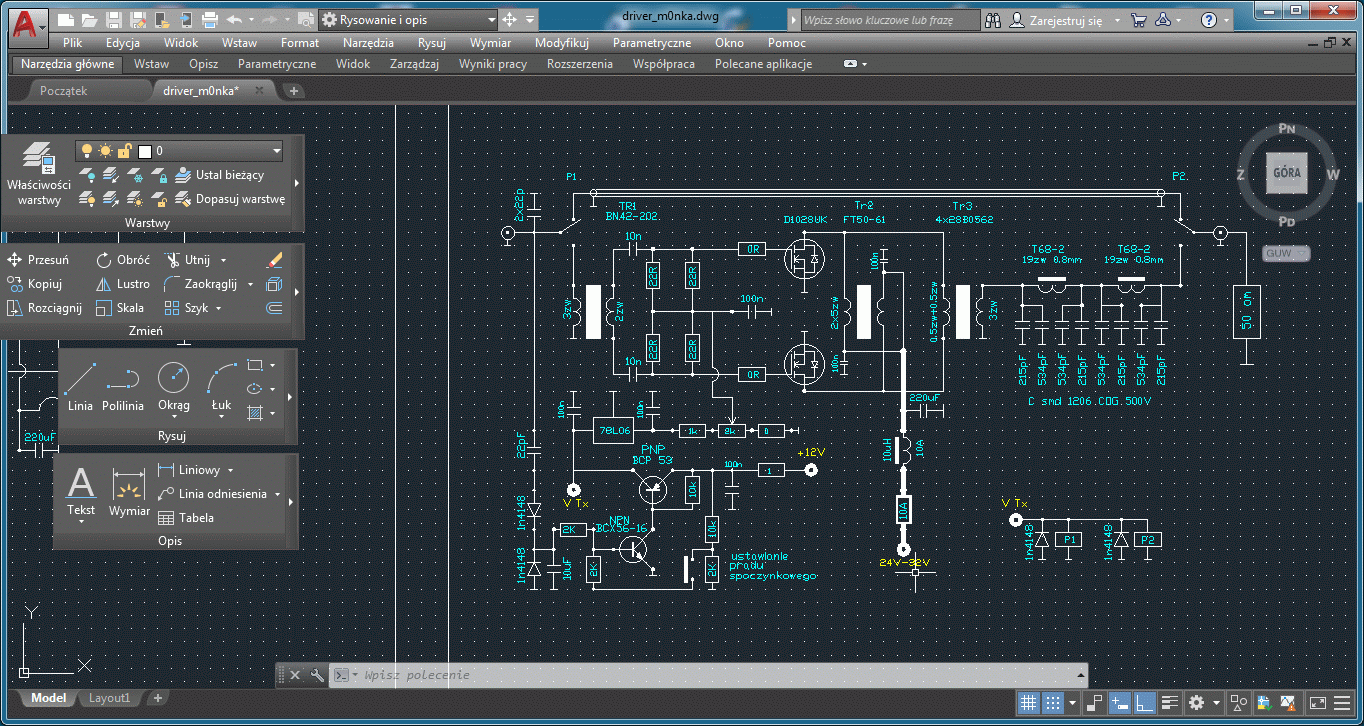Open the Modyfikuj menu
Viewport: 1364px width, 726px height.
(561, 43)
